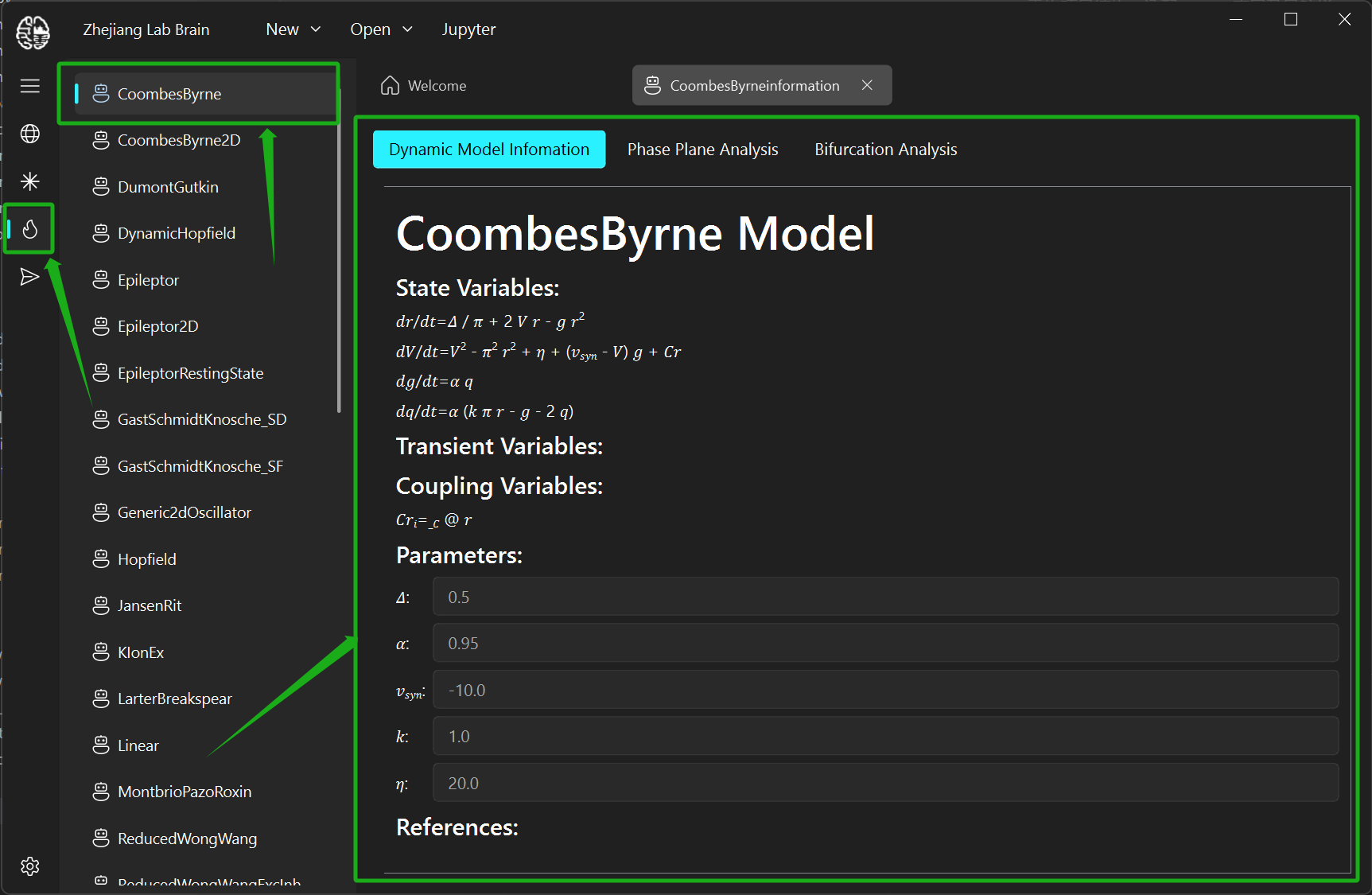The height and width of the screenshot is (895, 1372).
Task: Click the robot icon beside MontbrioPazoRoxin
Action: 101,792
